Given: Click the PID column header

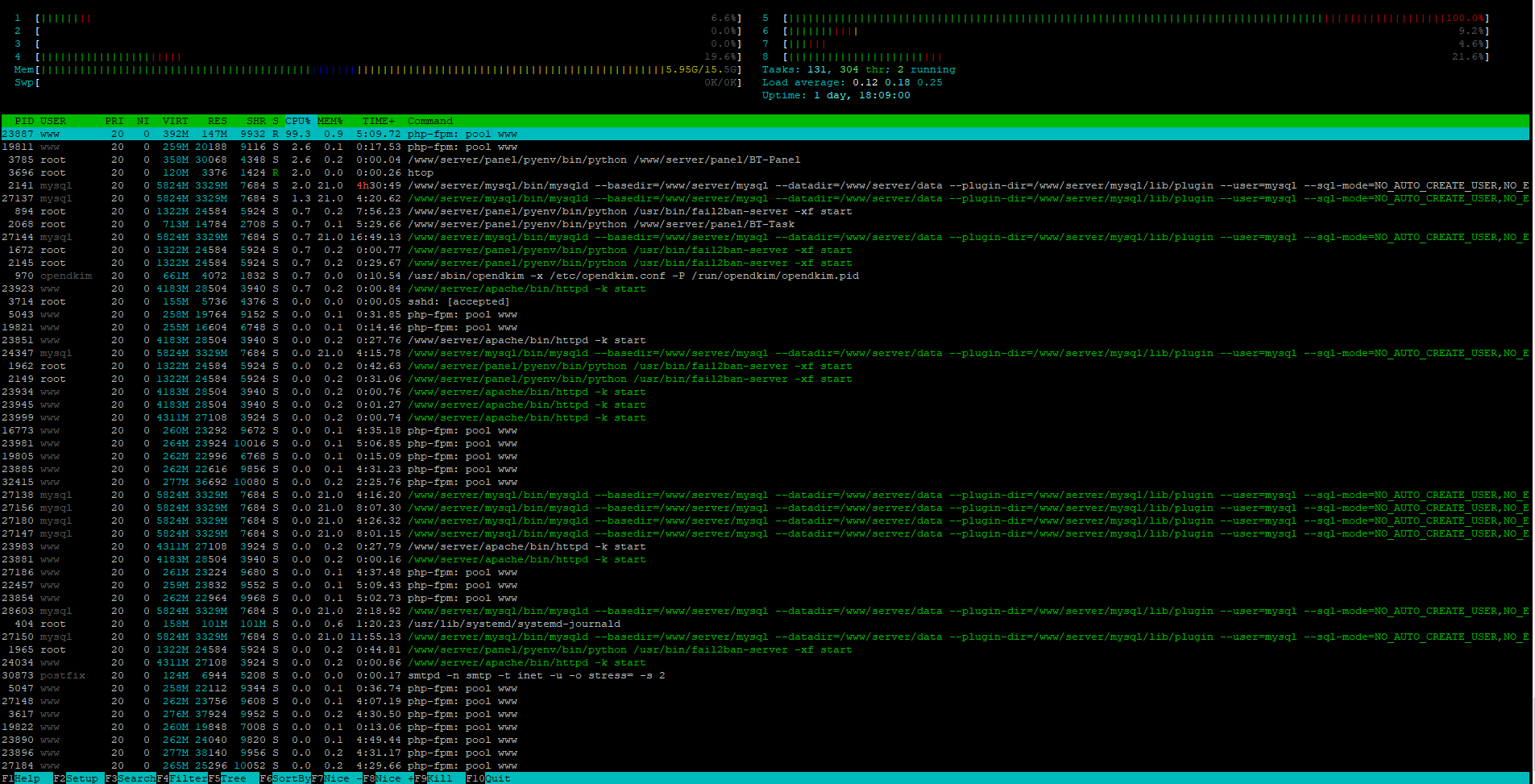Looking at the screenshot, I should click(23, 121).
